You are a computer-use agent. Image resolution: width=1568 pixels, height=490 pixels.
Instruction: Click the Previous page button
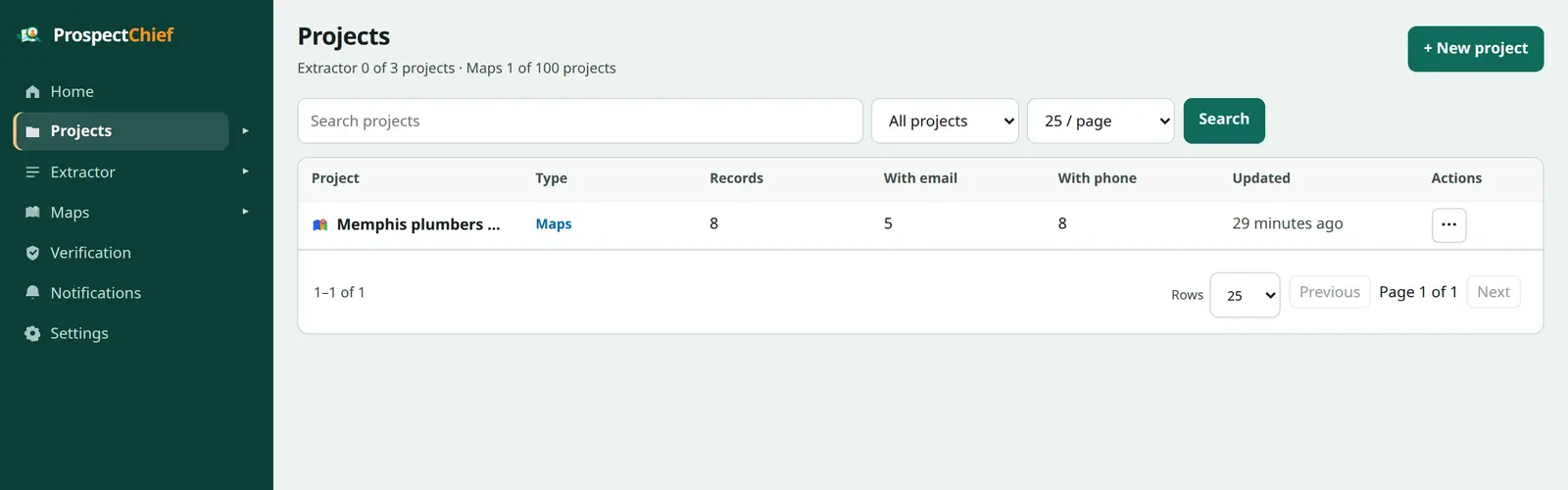[x=1330, y=292]
